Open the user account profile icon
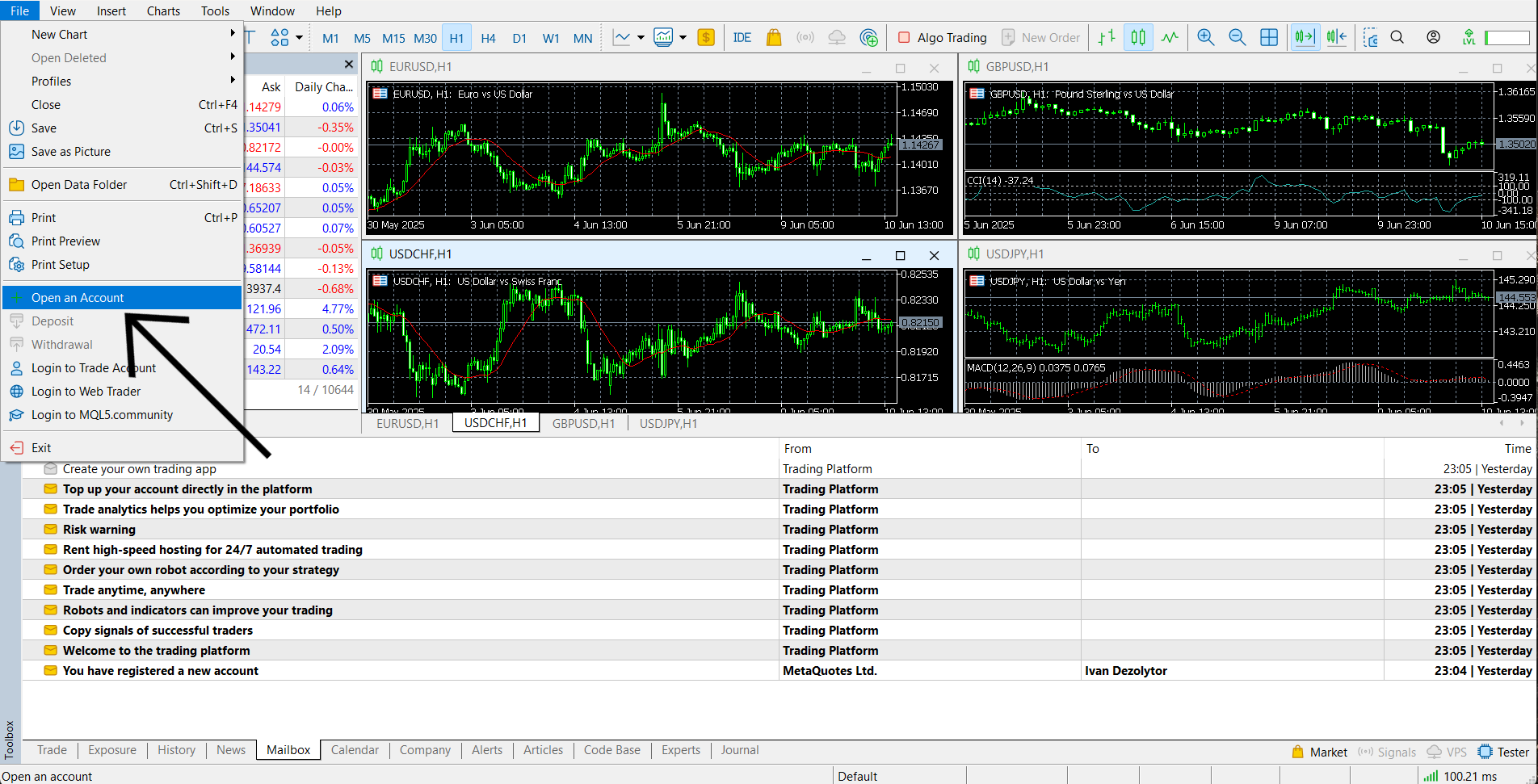This screenshot has height=784, width=1538. 1433,38
